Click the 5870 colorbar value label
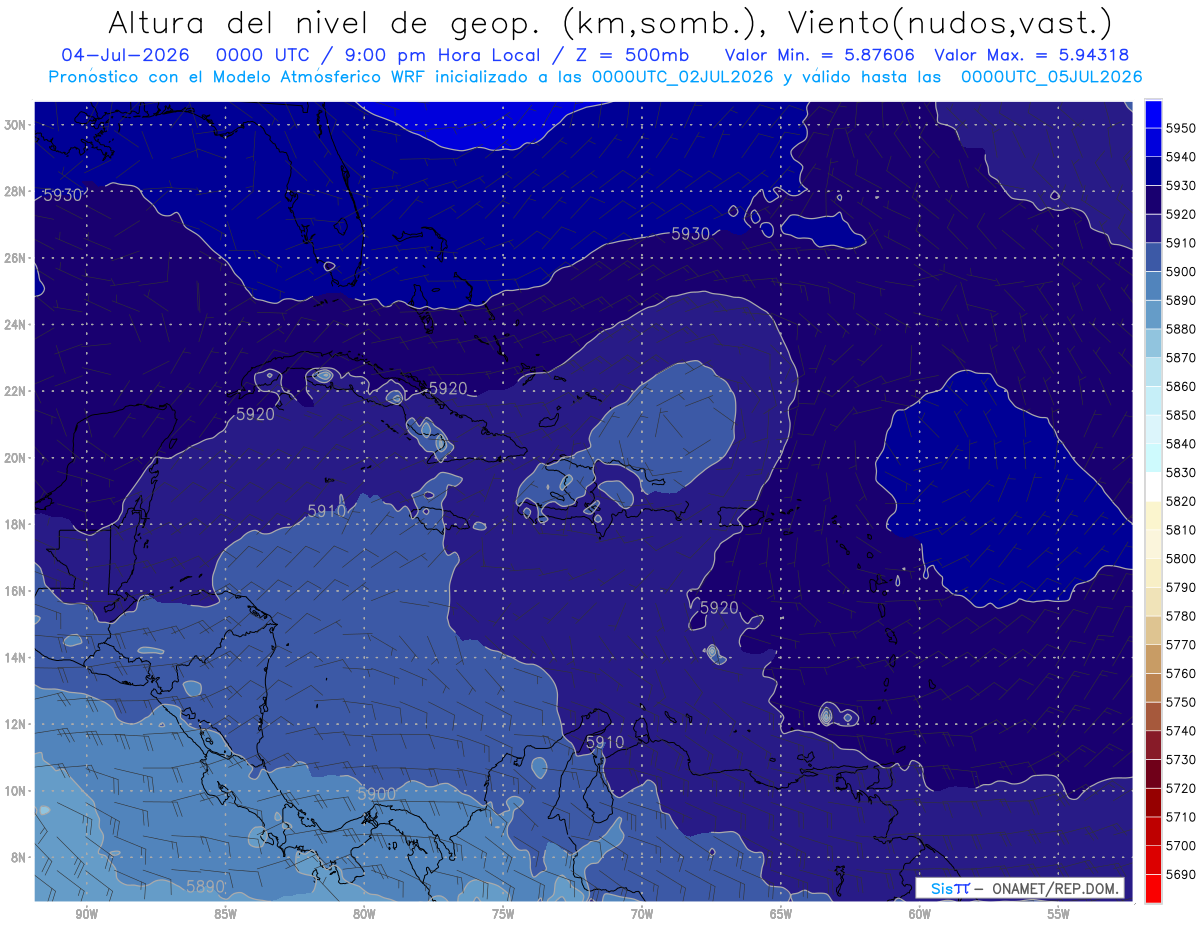The image size is (1200, 927). [1181, 358]
